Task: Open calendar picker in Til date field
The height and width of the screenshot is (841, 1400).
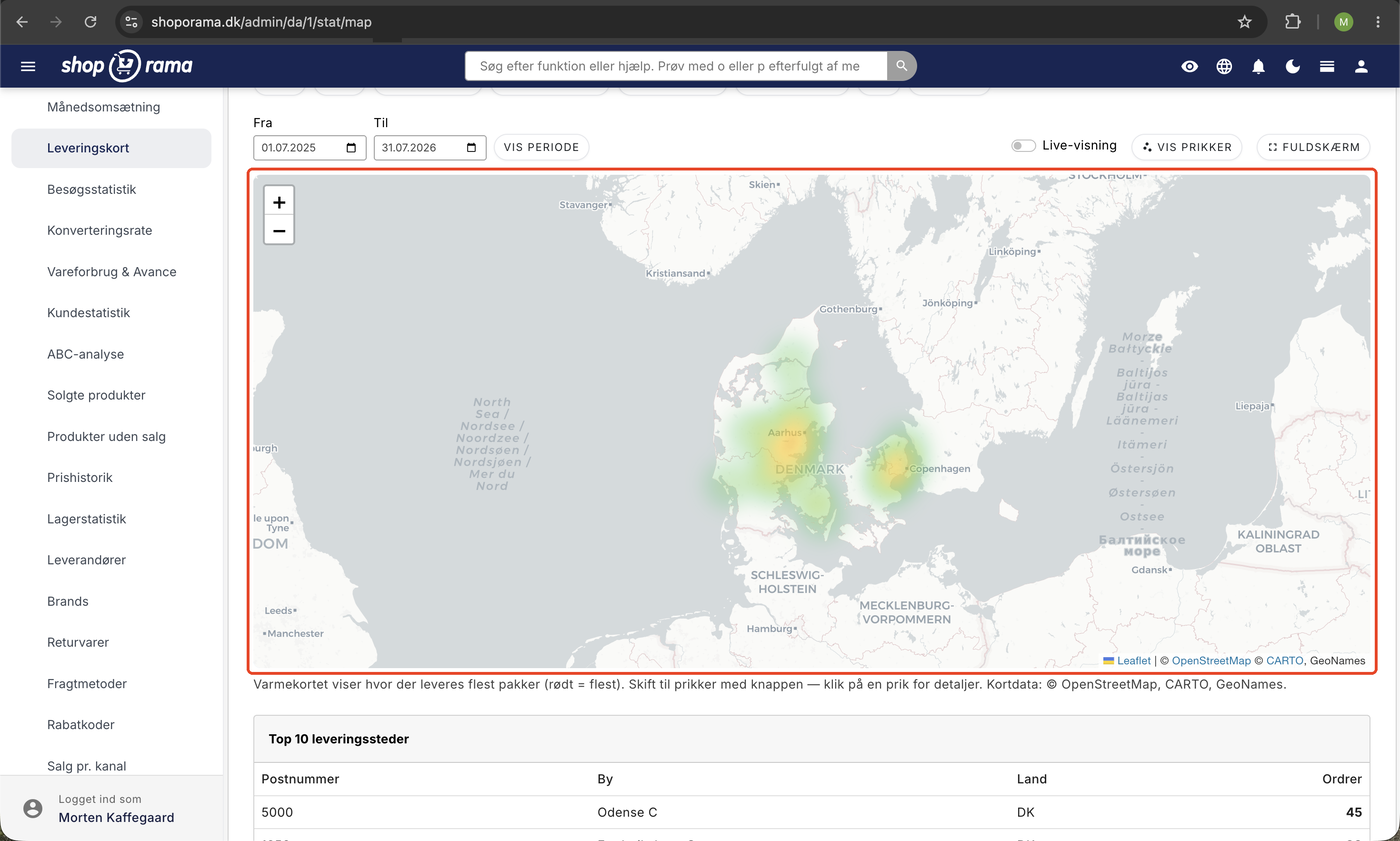Action: (x=471, y=148)
